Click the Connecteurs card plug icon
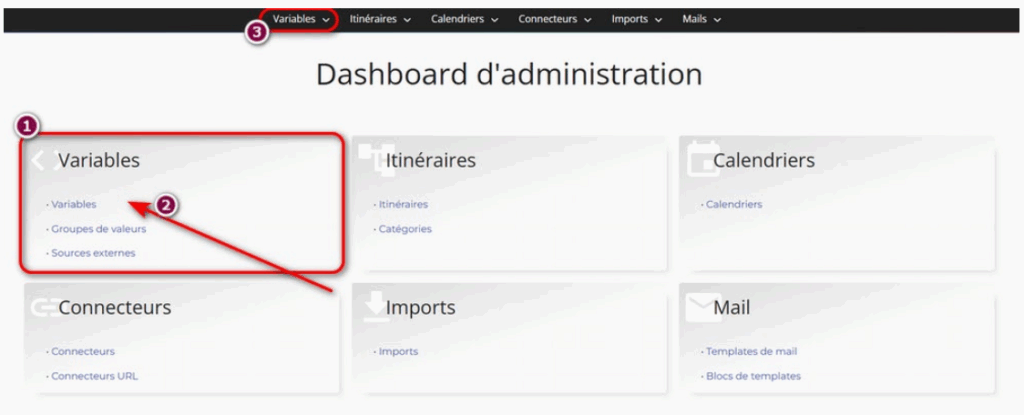This screenshot has height=415, width=1024. pos(42,307)
